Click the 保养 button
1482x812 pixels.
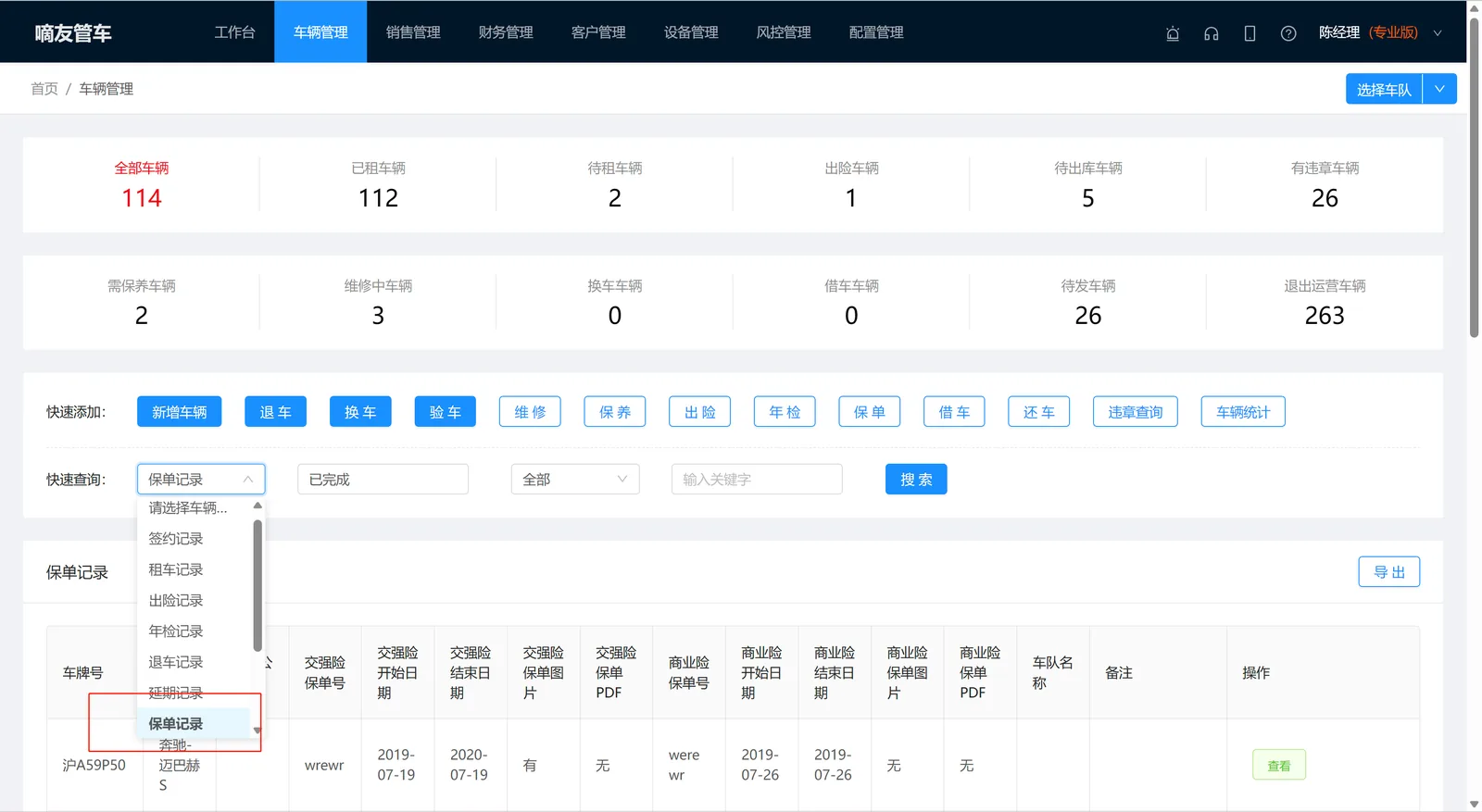tap(615, 412)
